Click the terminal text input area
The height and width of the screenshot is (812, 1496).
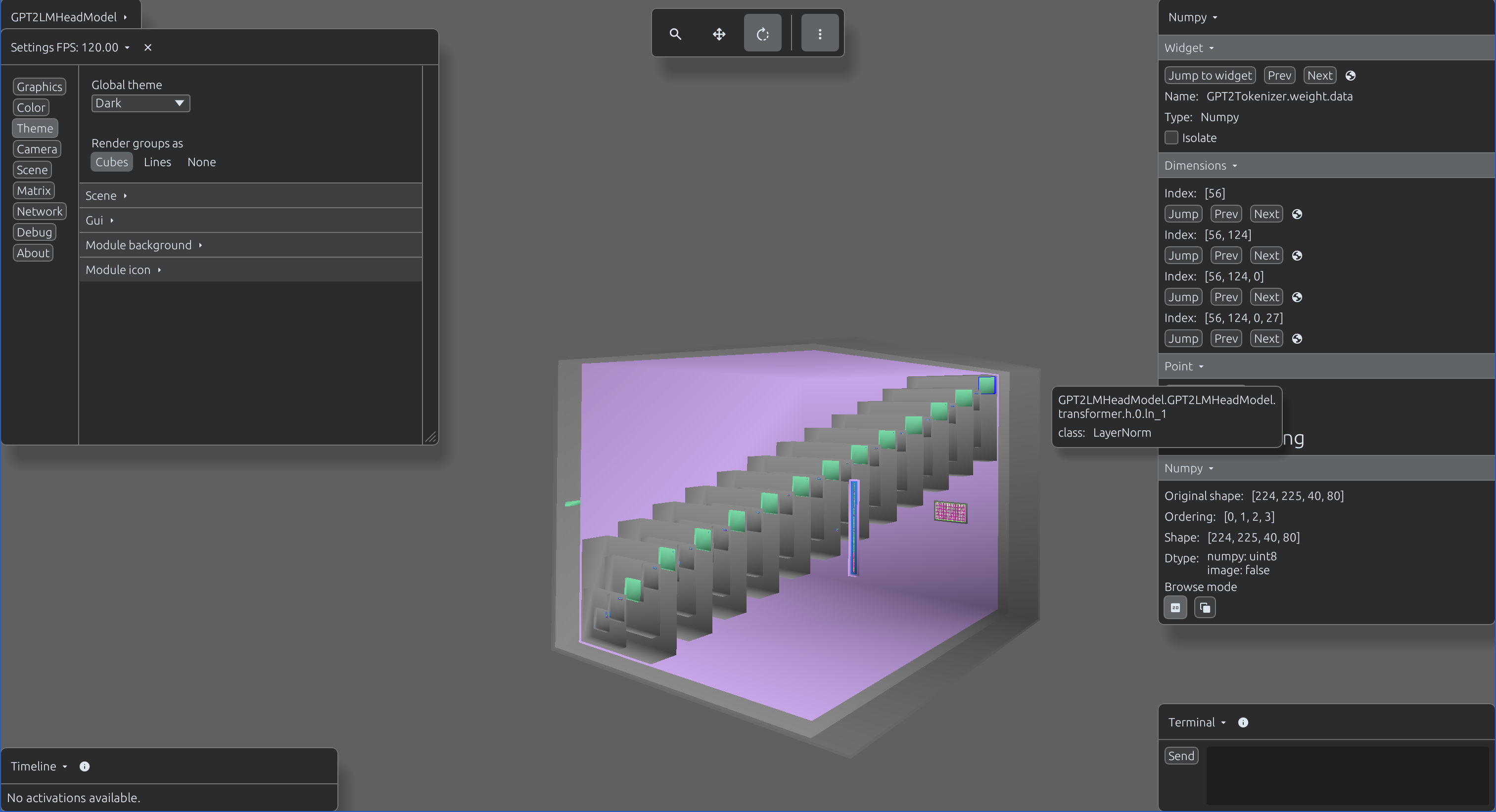[x=1347, y=776]
